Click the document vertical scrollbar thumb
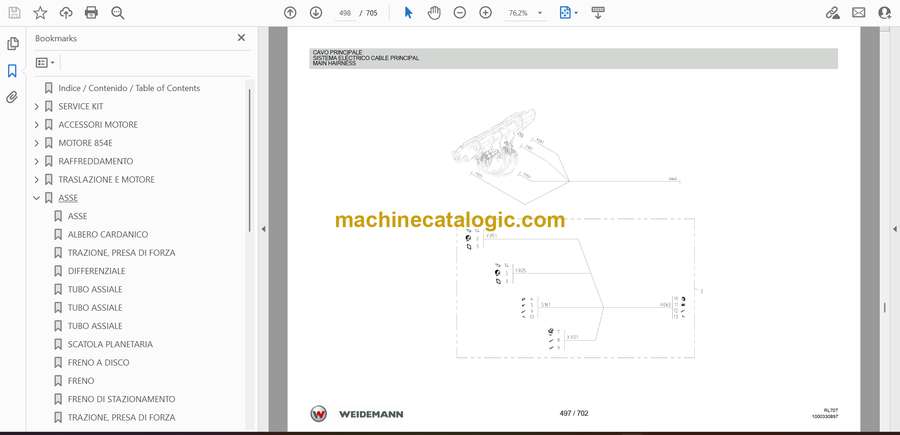This screenshot has width=900, height=435. (x=885, y=307)
